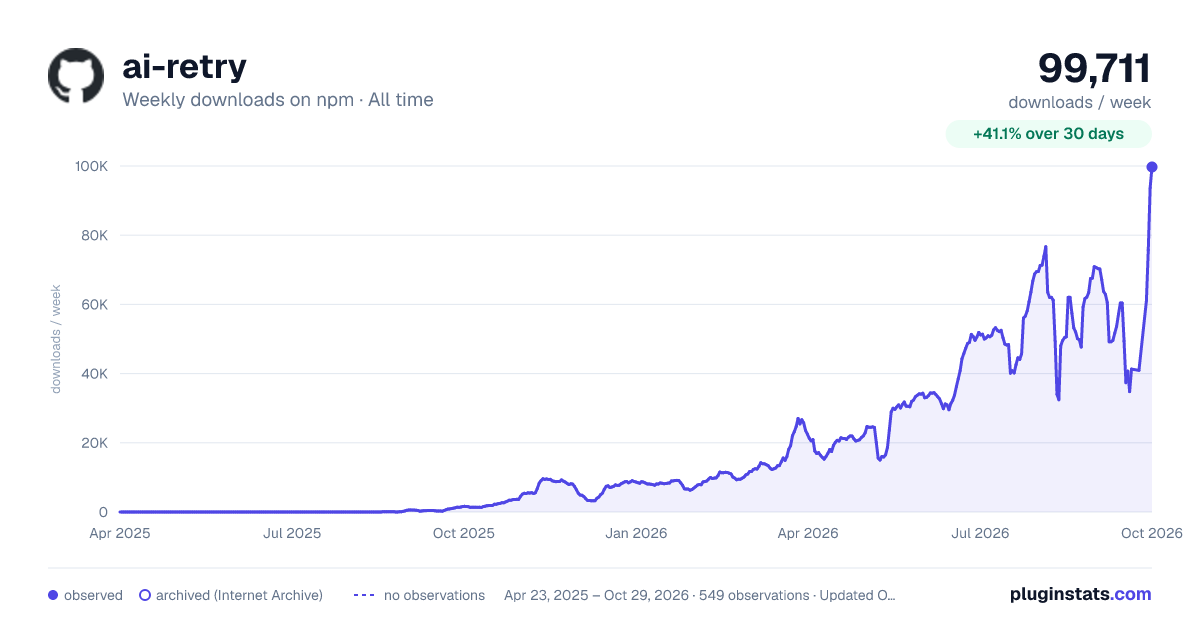Viewport: 1200px width, 630px height.
Task: Click the 100K y-axis label
Action: coord(91,166)
